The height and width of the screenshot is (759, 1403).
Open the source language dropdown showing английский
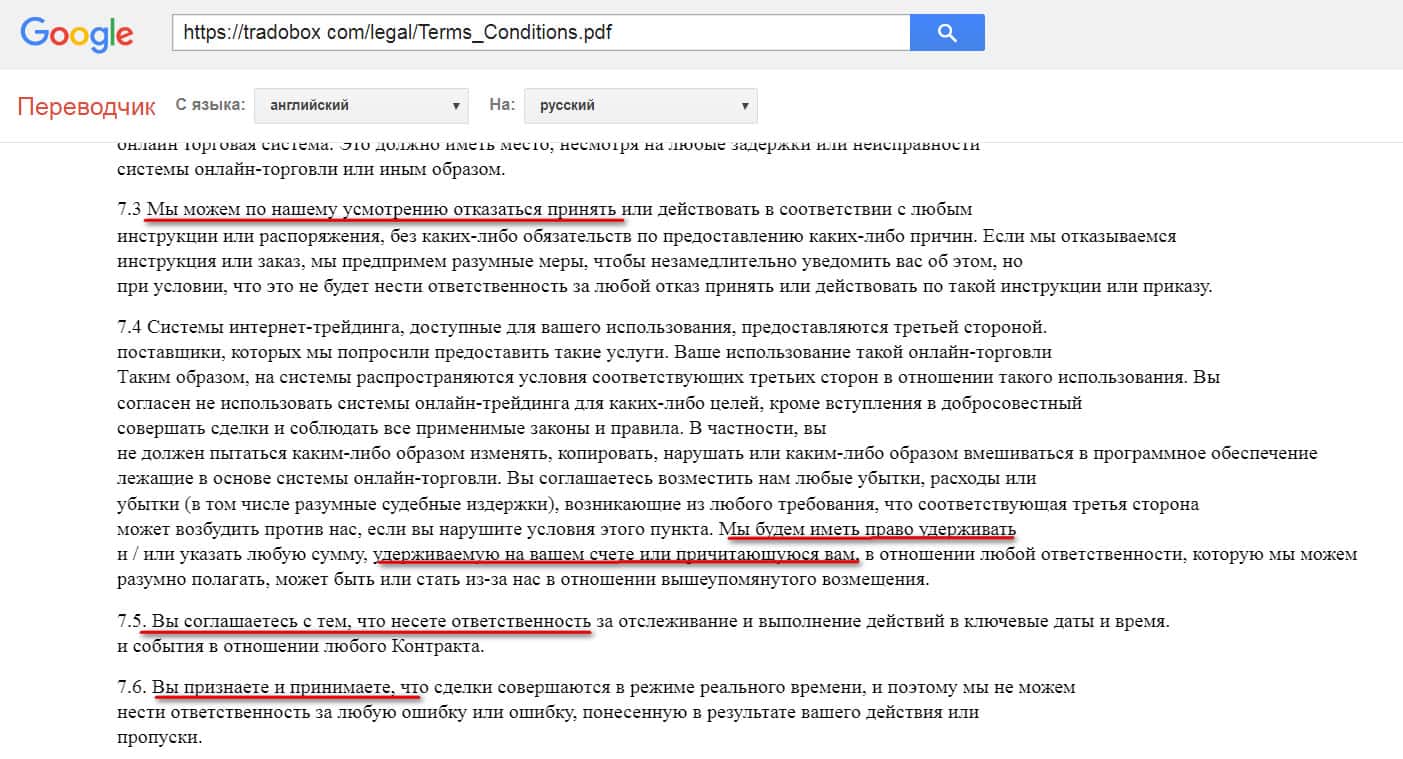(361, 105)
